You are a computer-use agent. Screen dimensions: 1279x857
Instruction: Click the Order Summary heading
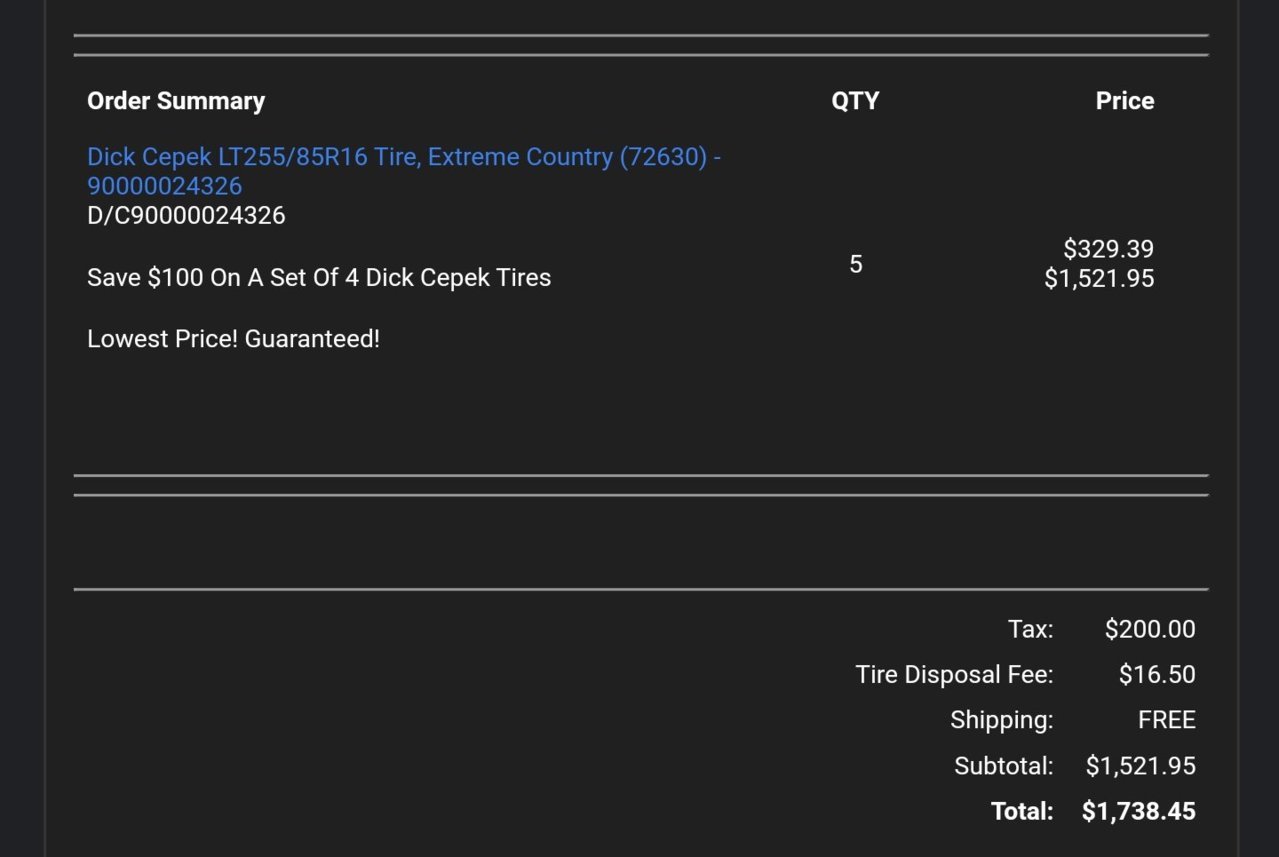(x=176, y=101)
